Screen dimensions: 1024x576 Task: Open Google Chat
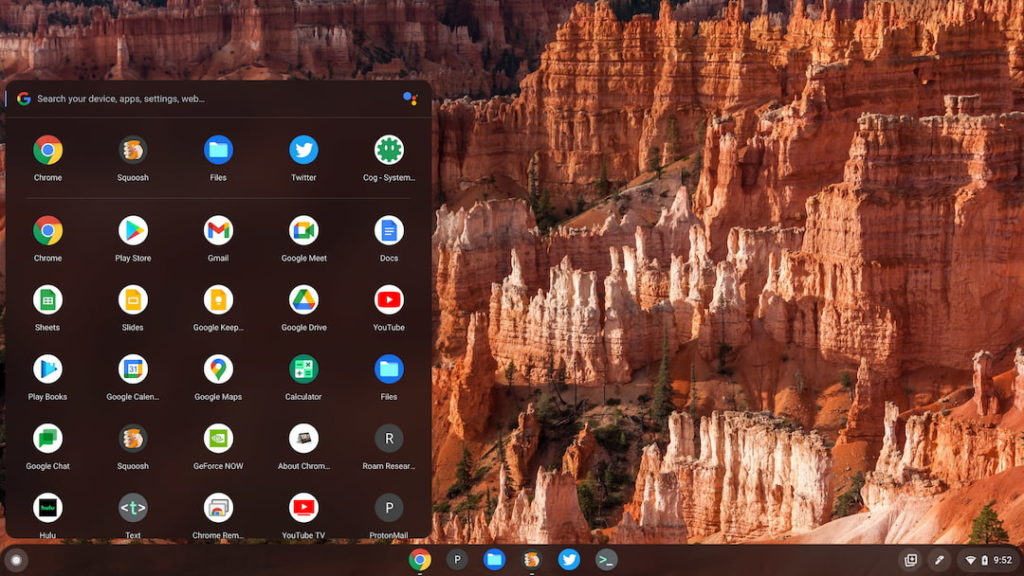[x=48, y=438]
